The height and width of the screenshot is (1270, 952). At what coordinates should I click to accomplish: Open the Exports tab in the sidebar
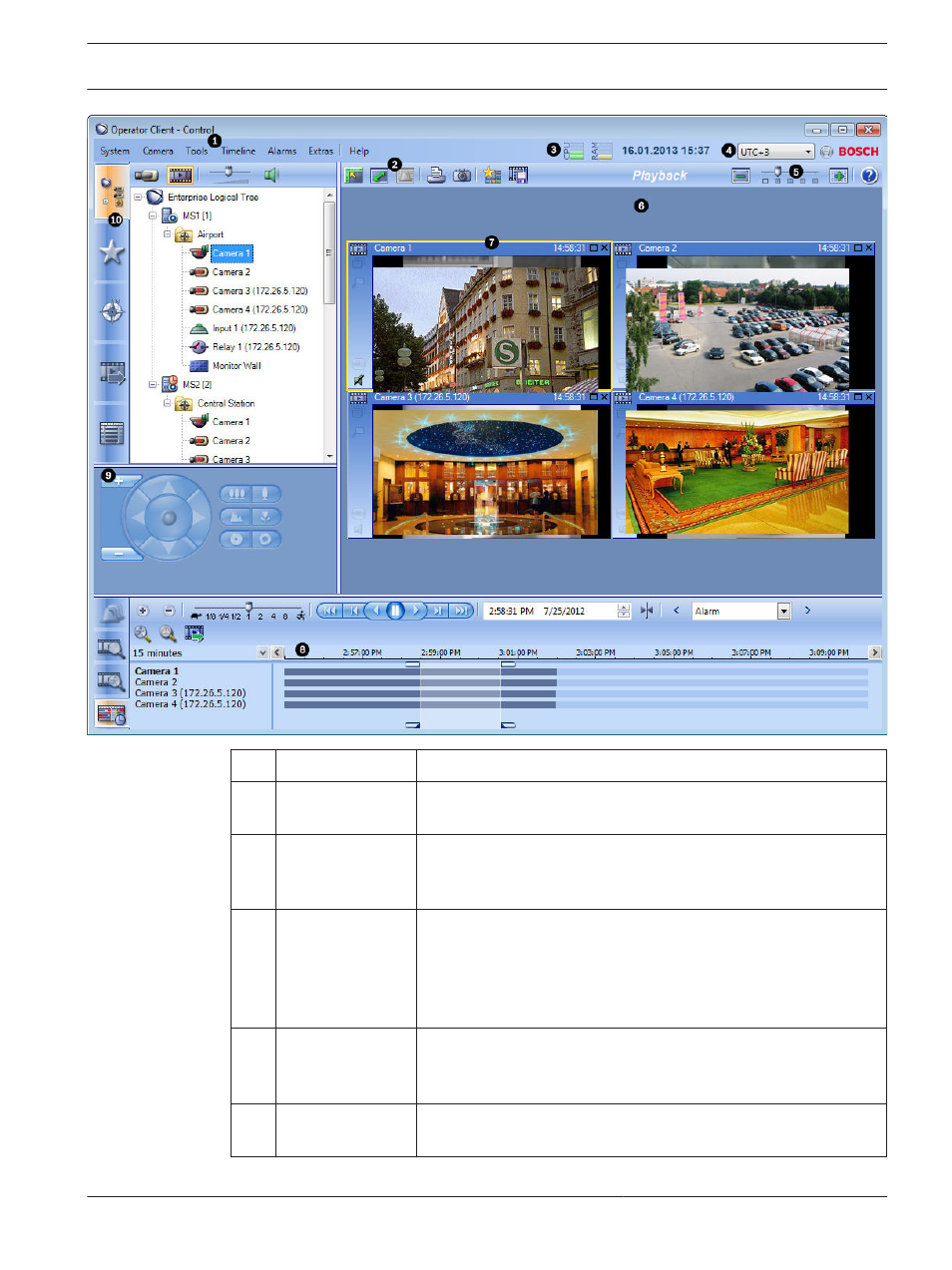(x=112, y=373)
